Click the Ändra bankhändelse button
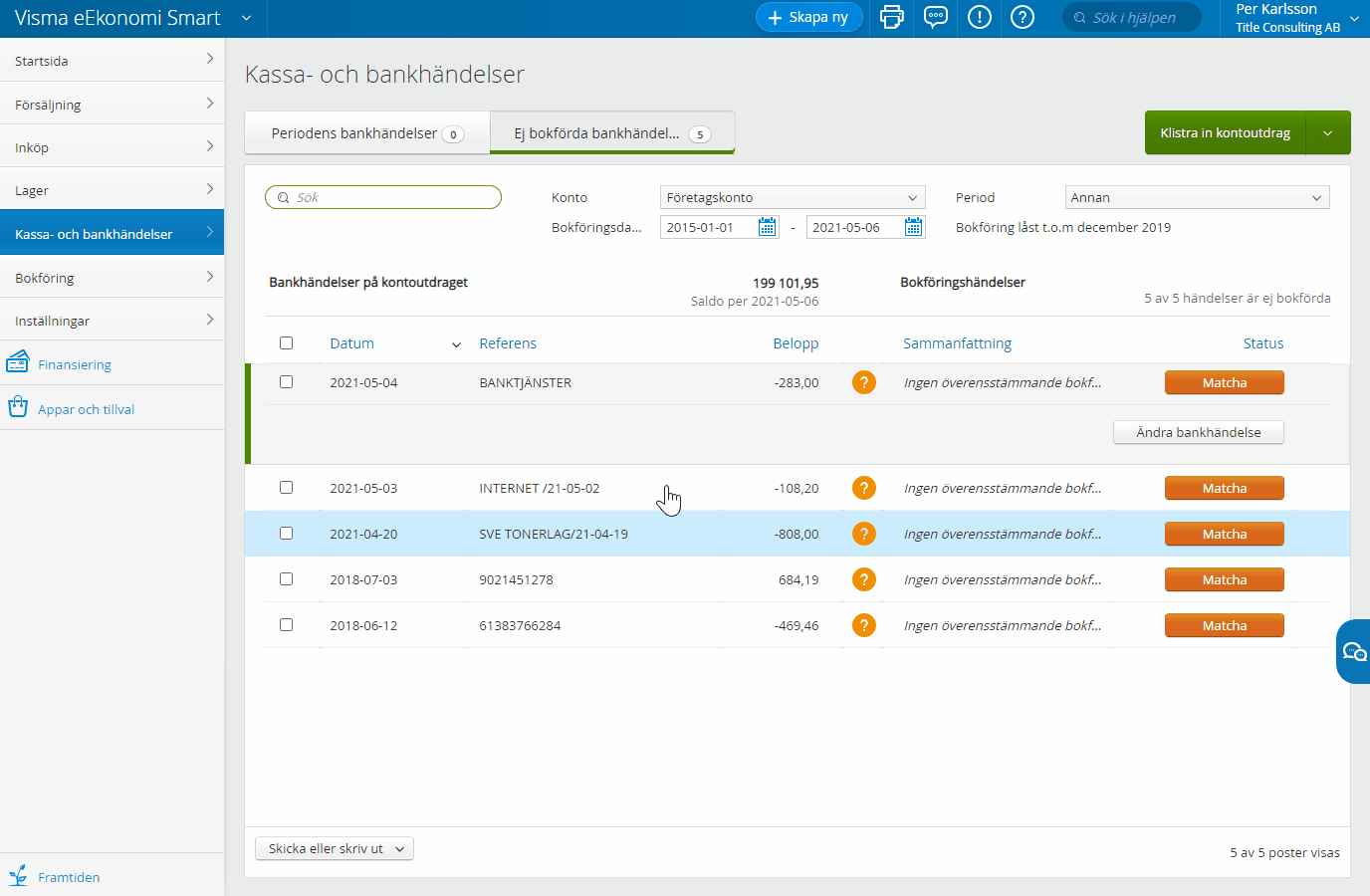Image resolution: width=1370 pixels, height=896 pixels. coord(1198,432)
